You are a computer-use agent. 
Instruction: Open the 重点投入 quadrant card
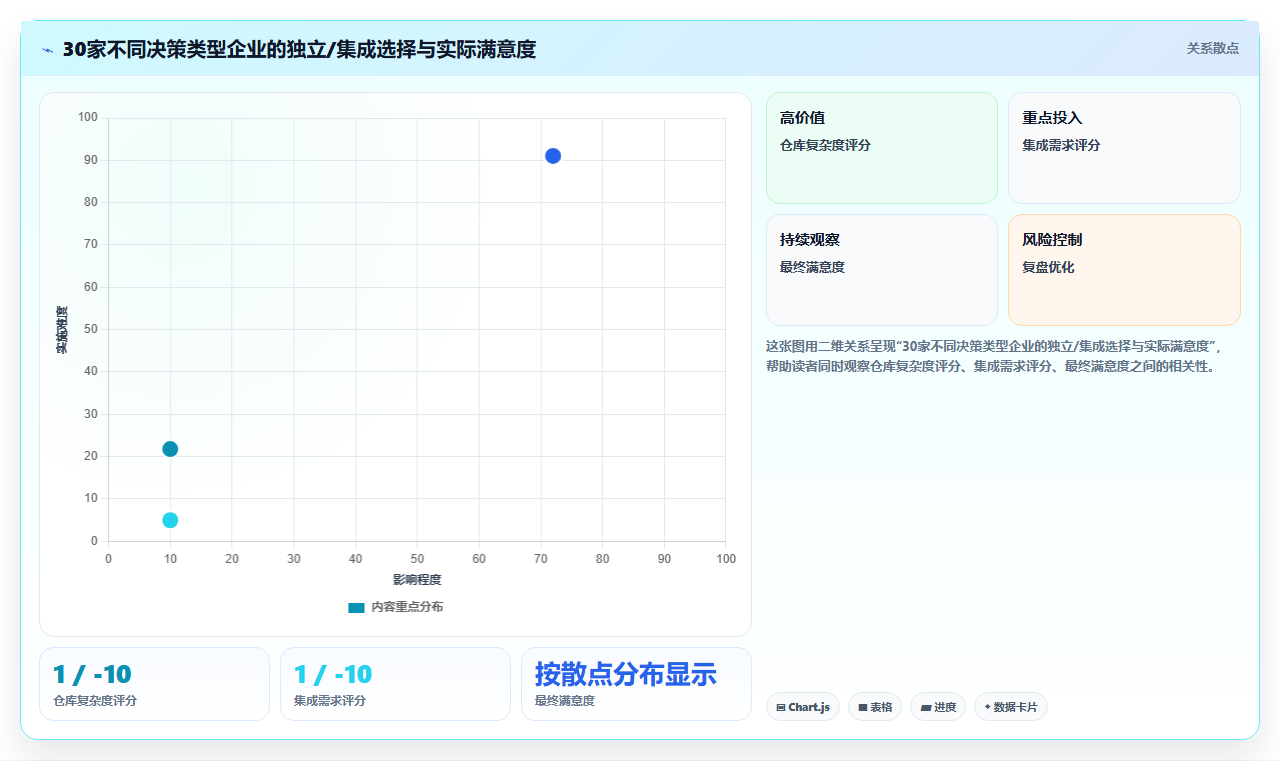coord(1124,148)
